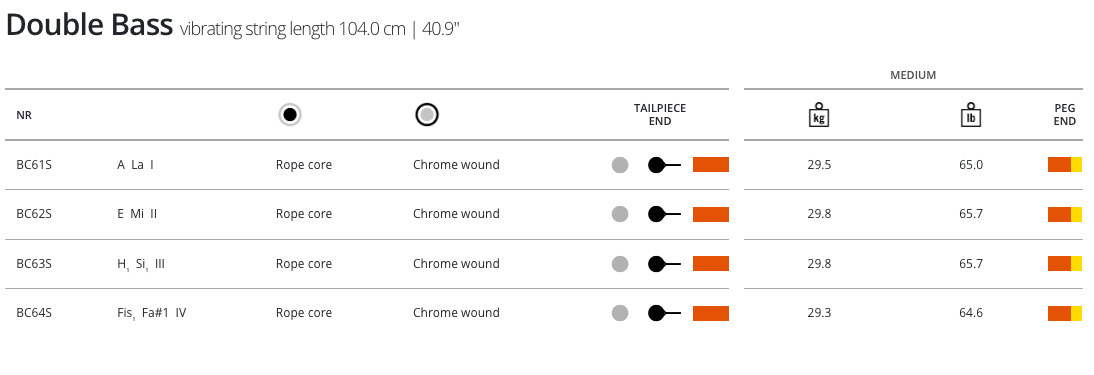This screenshot has width=1094, height=375.
Task: Click the Double Bass heading
Action: coord(89,25)
